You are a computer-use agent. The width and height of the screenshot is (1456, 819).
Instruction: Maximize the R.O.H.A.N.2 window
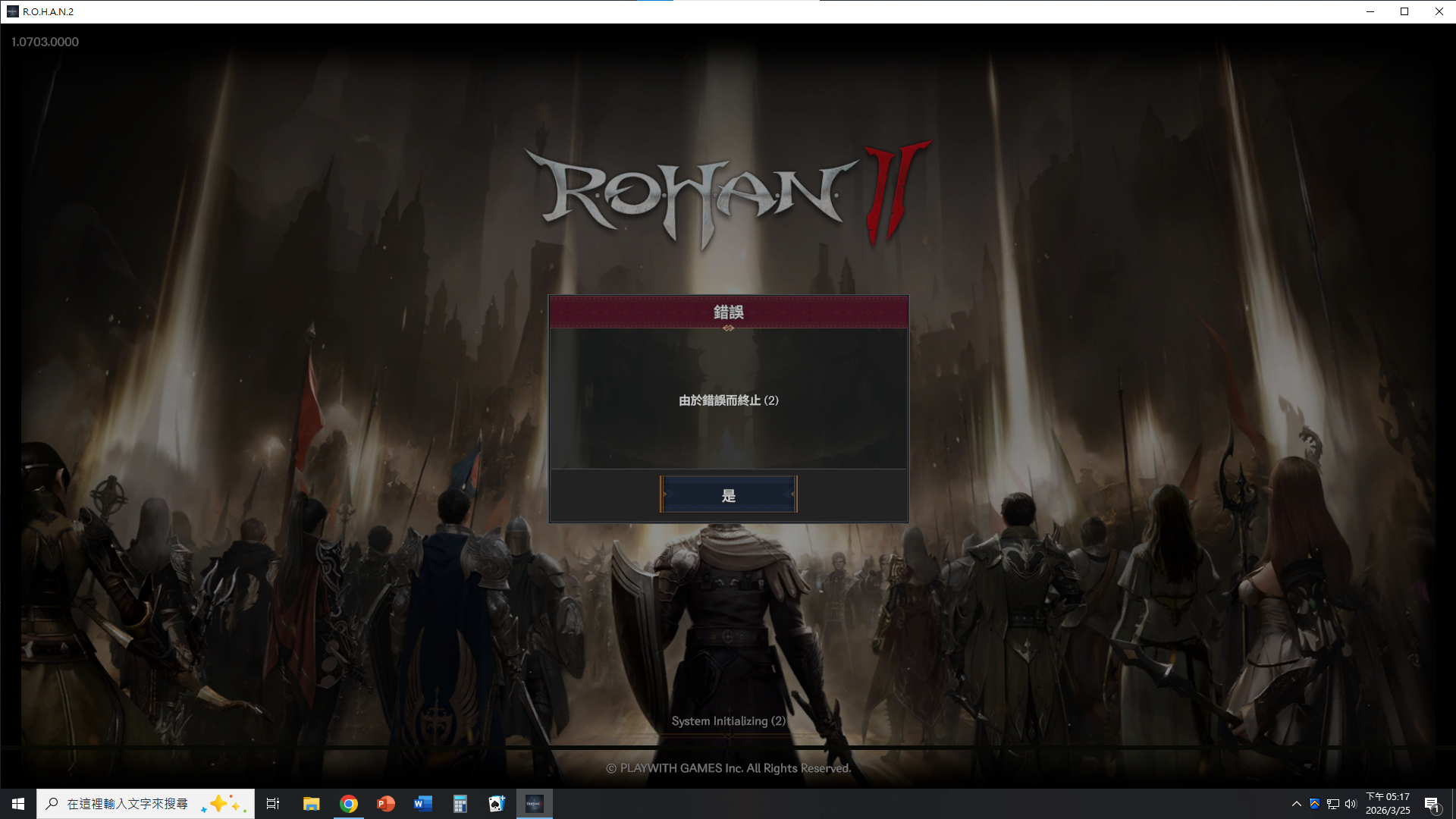pos(1404,11)
